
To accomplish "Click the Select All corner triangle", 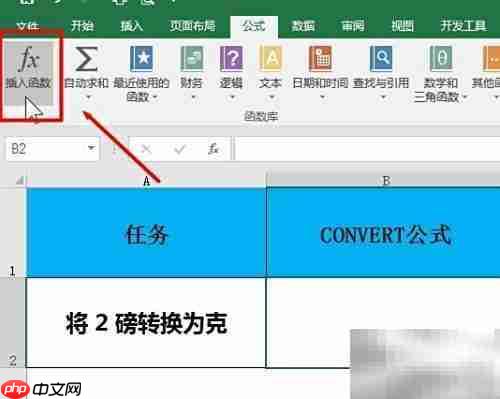I will point(19,180).
